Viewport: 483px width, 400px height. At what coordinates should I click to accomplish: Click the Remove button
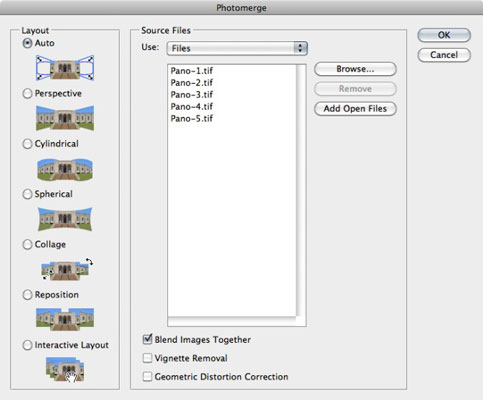pyautogui.click(x=355, y=89)
